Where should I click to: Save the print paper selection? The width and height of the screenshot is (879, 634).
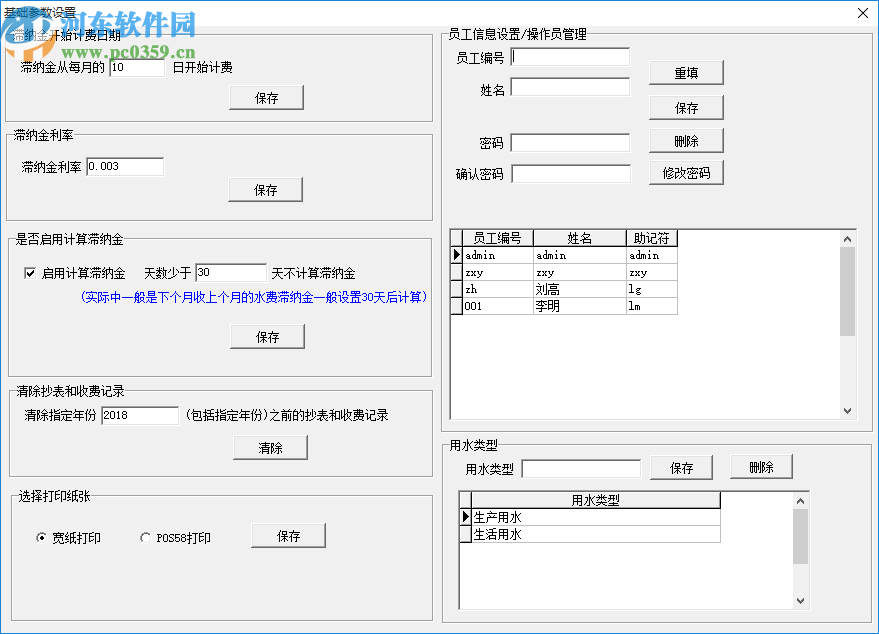click(288, 535)
